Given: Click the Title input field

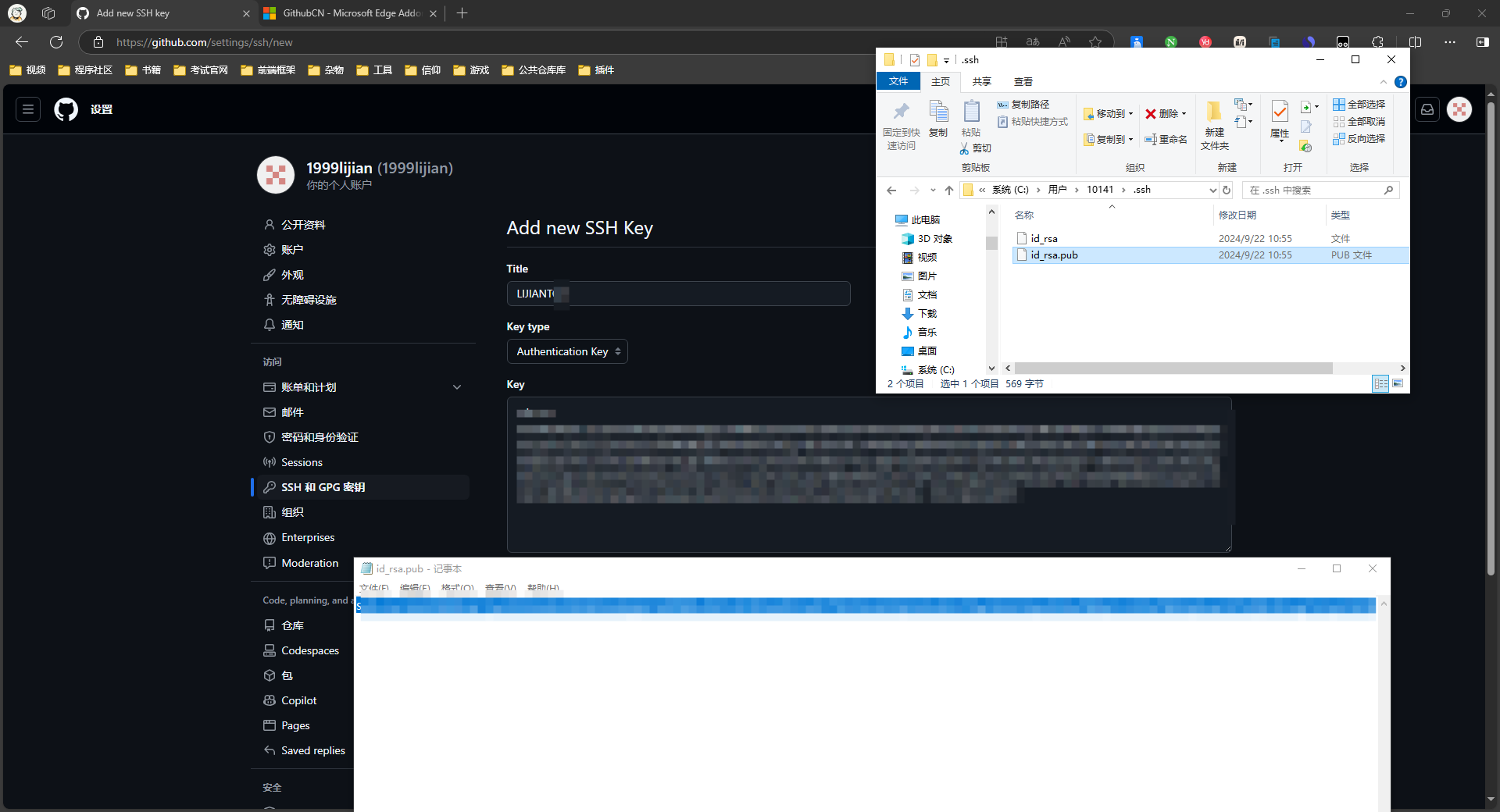Looking at the screenshot, I should [x=678, y=294].
